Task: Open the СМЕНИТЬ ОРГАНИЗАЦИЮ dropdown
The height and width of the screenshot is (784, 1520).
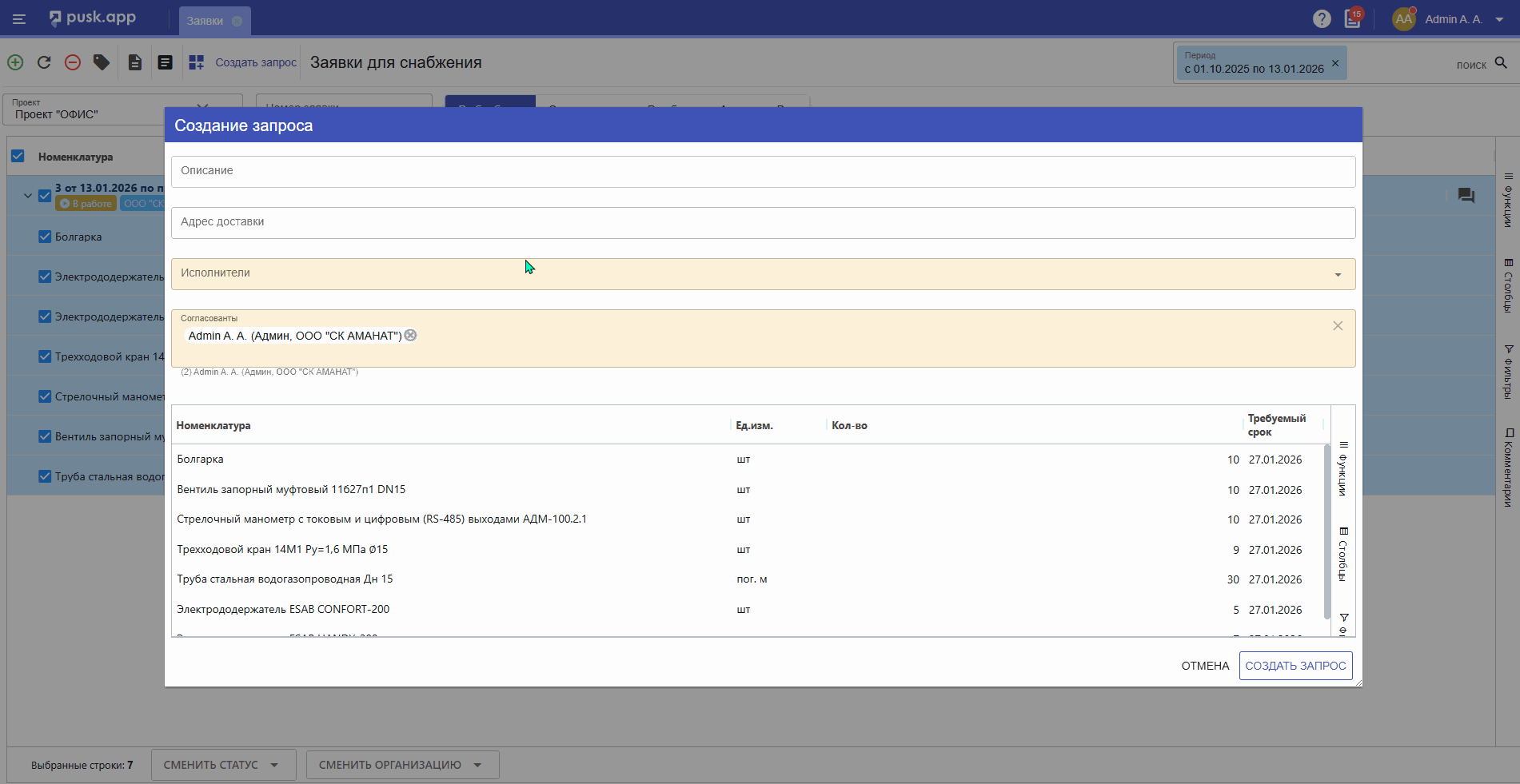Action: coord(401,765)
